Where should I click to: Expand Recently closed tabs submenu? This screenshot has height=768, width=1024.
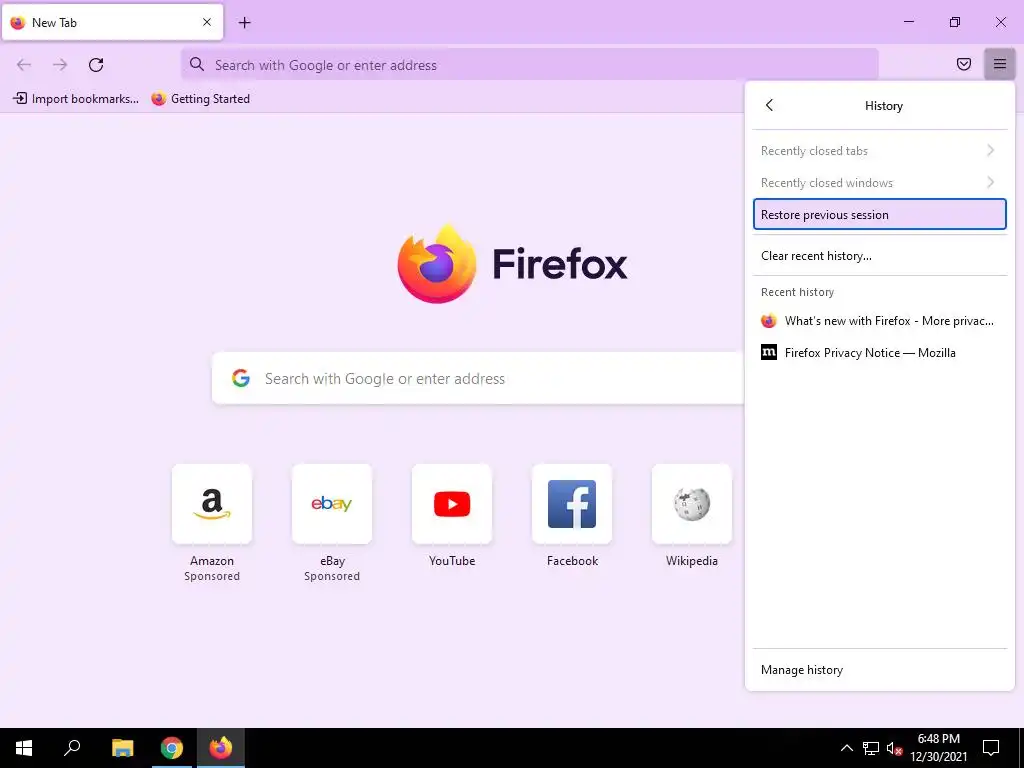(880, 151)
